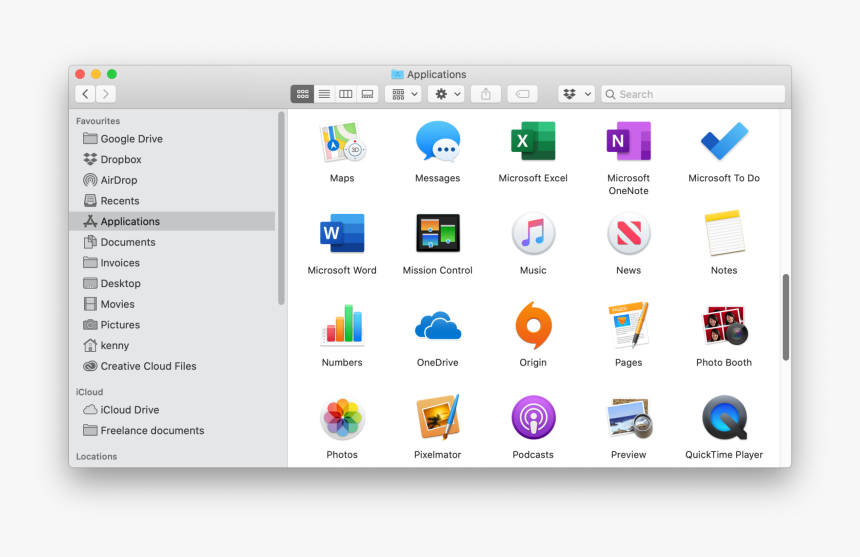
Task: Open Movies in the sidebar
Action: pyautogui.click(x=172, y=304)
